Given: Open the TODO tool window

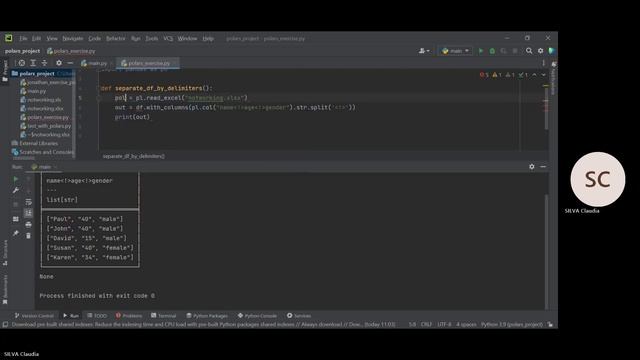Looking at the screenshot, I should pyautogui.click(x=97, y=316).
